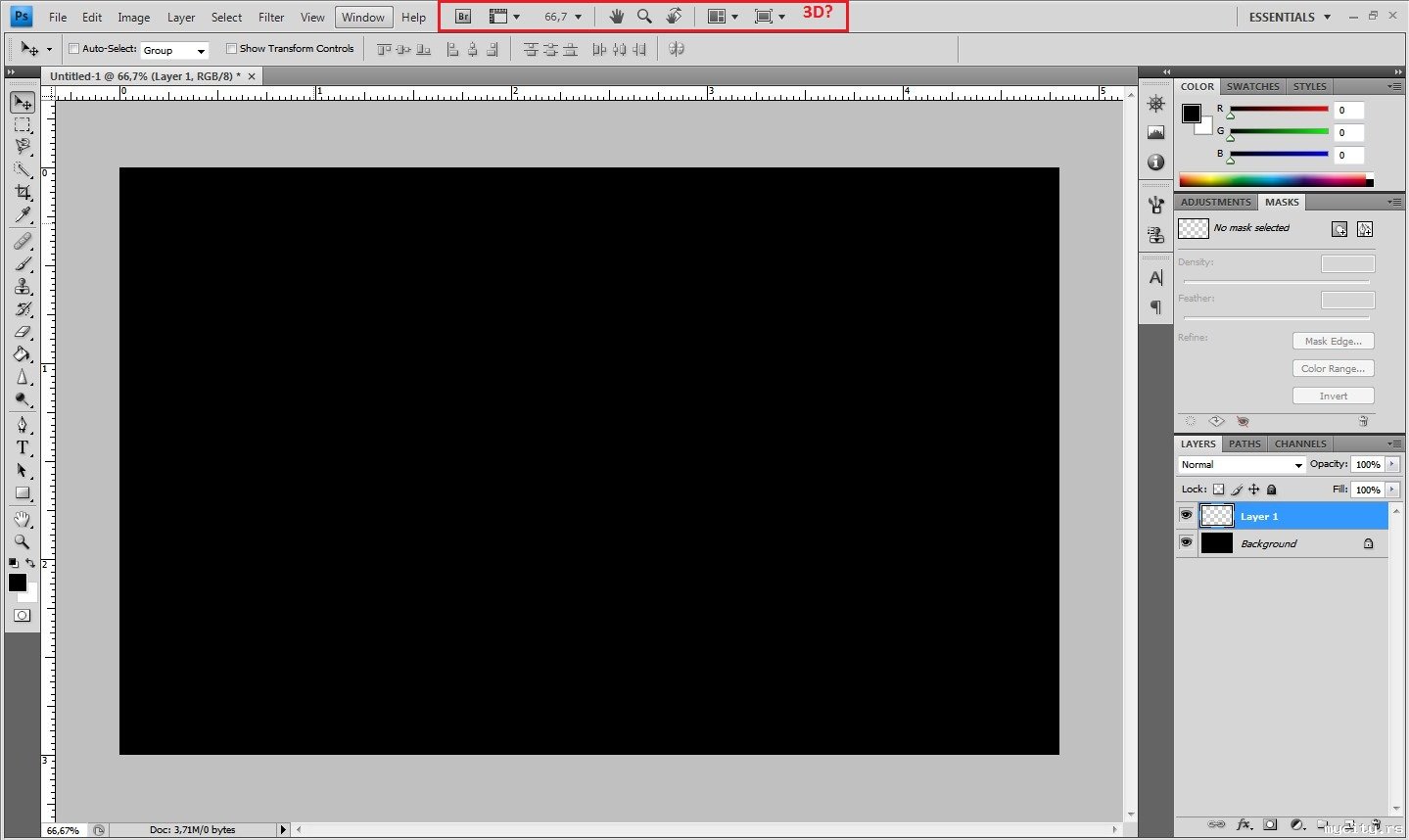Open the Window menu

click(x=363, y=17)
